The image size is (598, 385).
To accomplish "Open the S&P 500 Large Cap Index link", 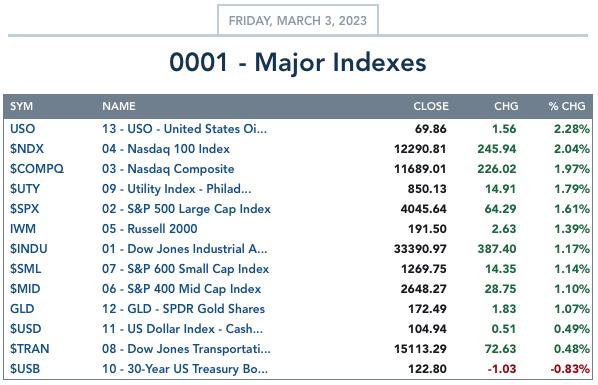I will click(x=186, y=209).
